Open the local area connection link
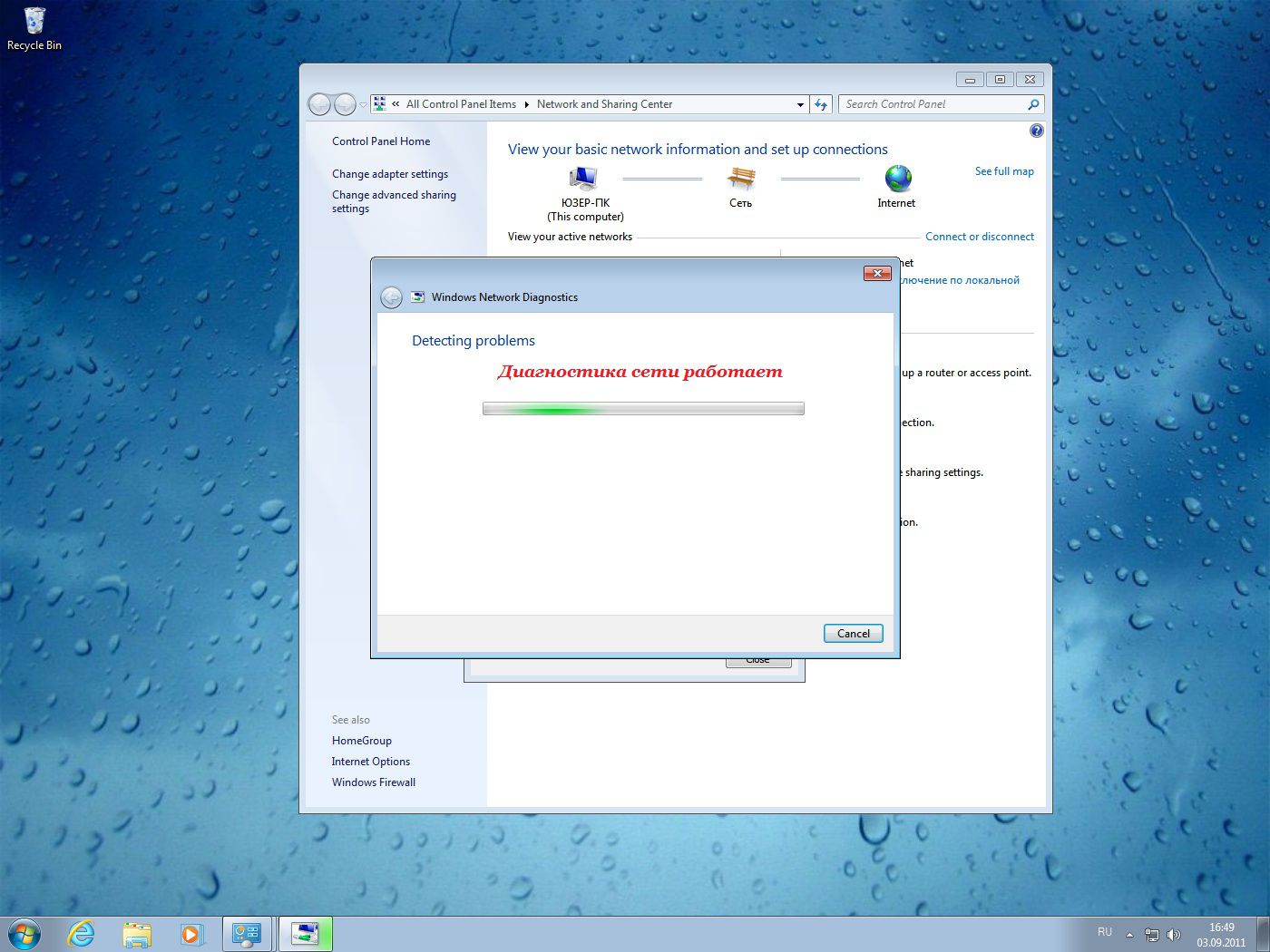 (x=960, y=280)
